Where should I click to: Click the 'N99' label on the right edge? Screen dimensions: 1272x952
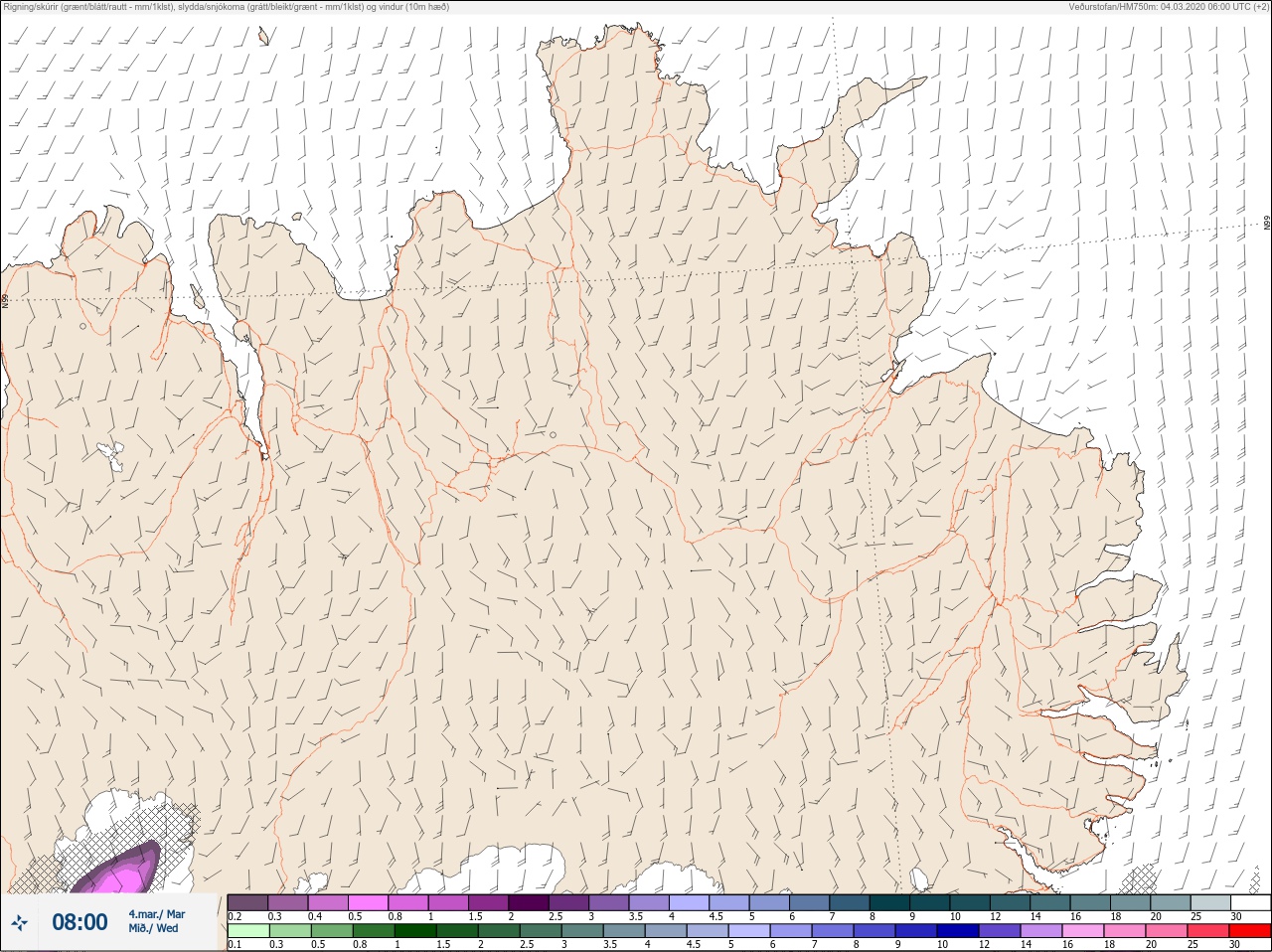pyautogui.click(x=1267, y=223)
